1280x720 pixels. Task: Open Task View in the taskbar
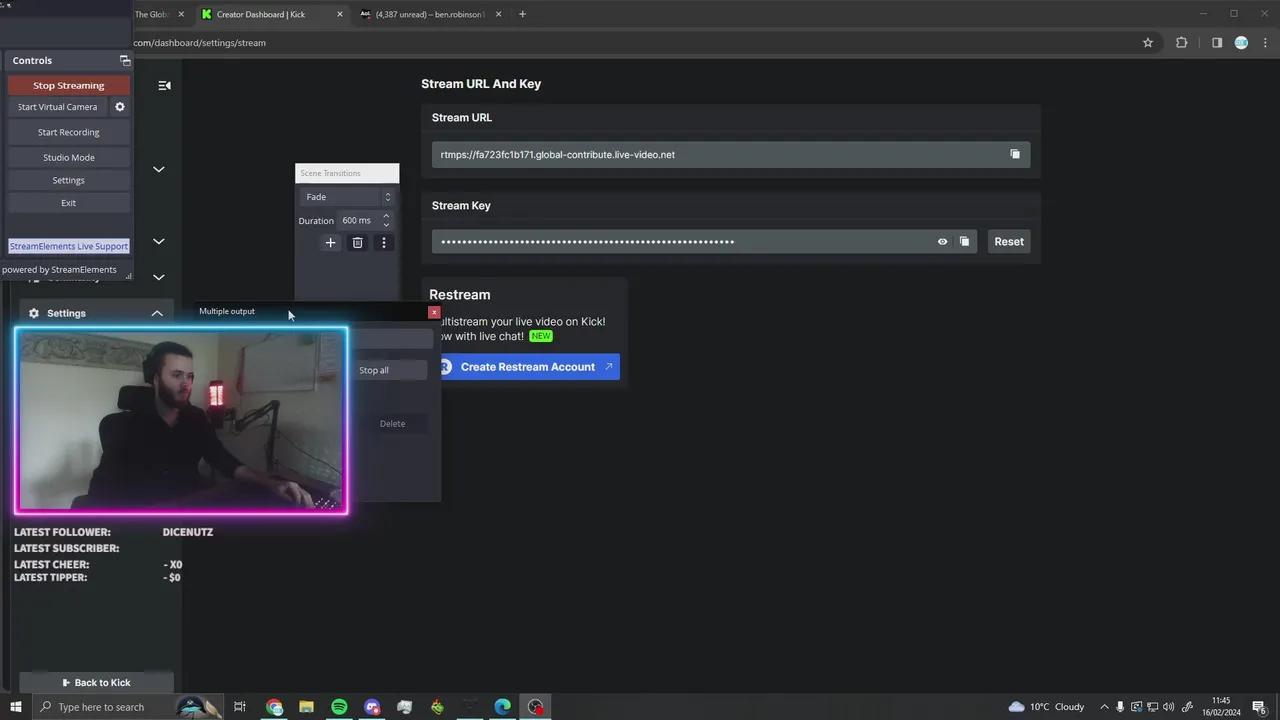[x=240, y=707]
